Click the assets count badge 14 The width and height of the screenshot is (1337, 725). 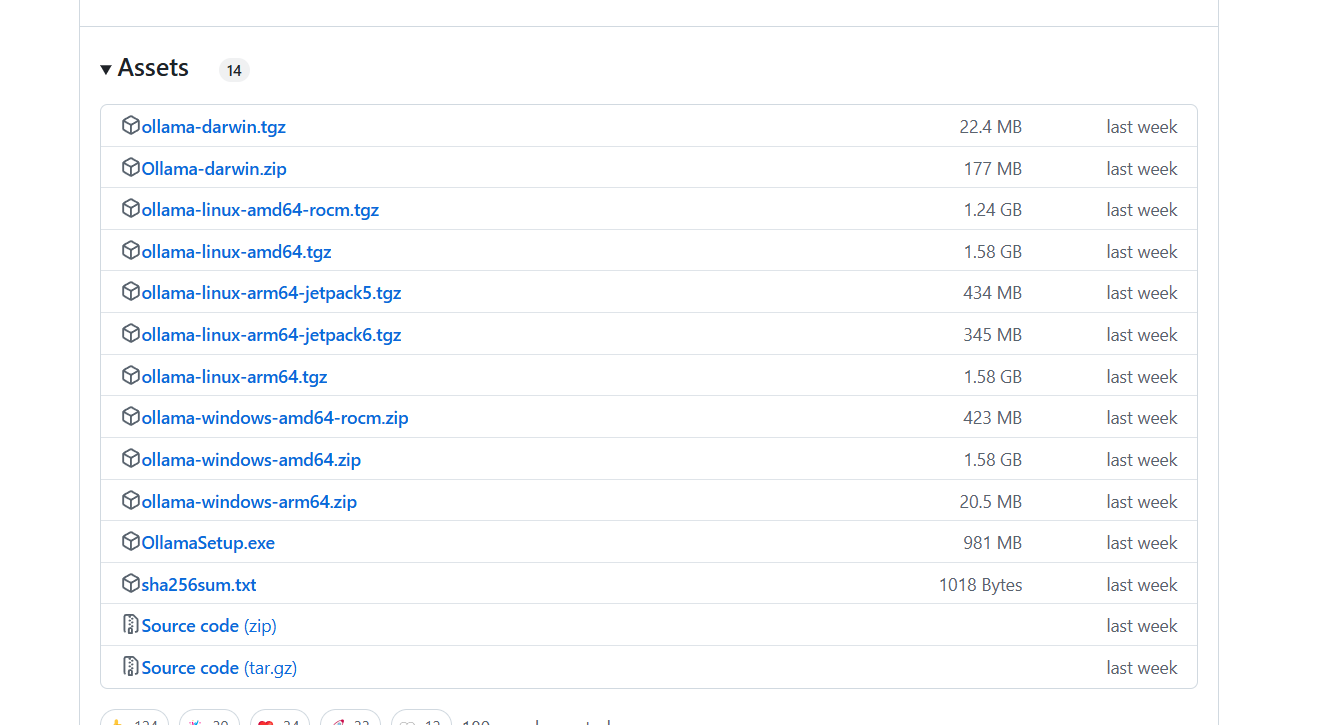pos(234,70)
